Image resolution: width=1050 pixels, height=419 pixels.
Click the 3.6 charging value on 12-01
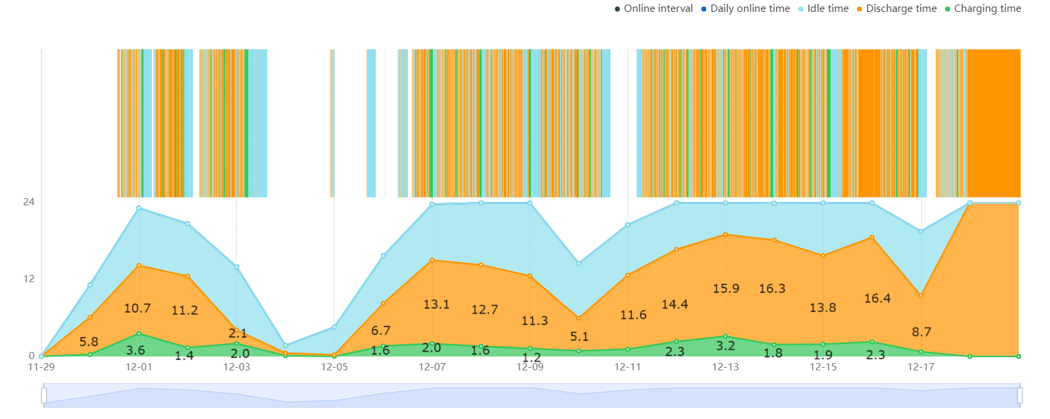(135, 349)
